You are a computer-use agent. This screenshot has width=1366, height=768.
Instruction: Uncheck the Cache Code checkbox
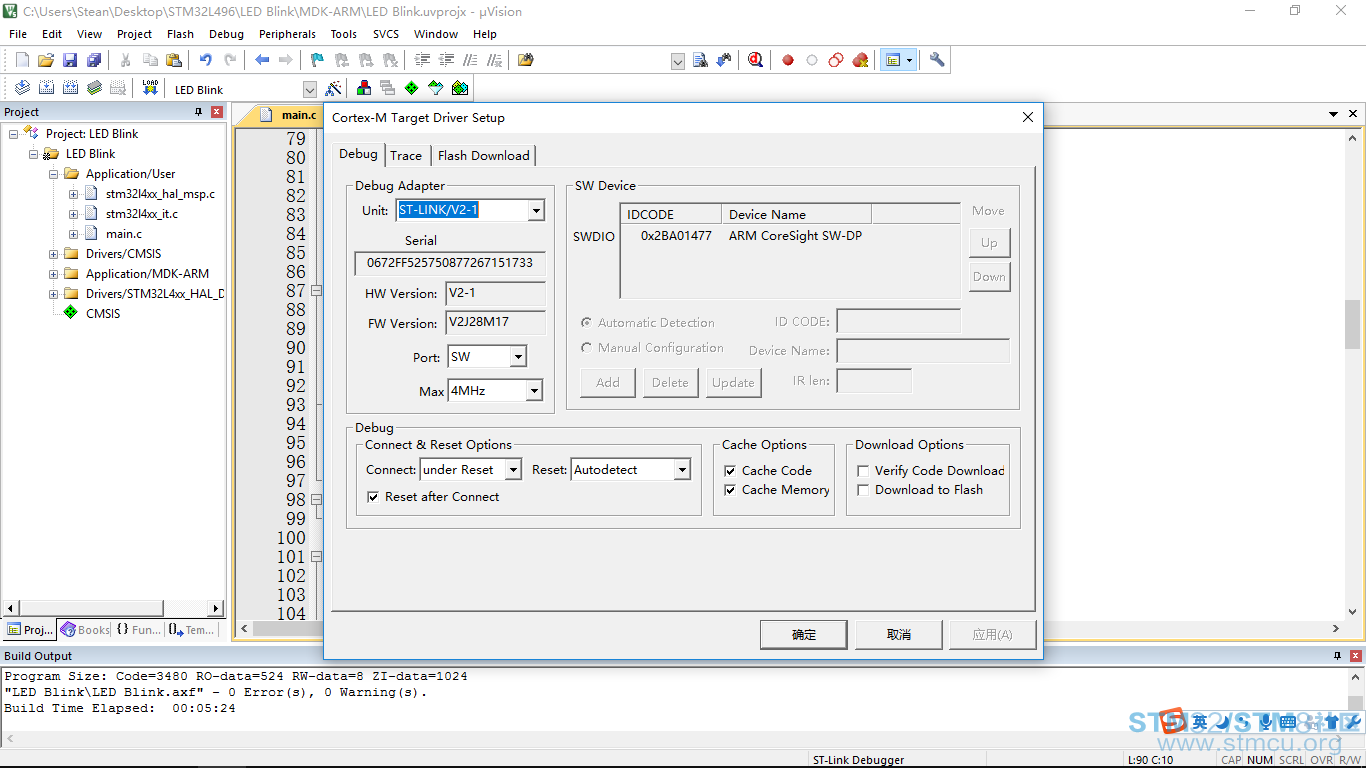[730, 471]
